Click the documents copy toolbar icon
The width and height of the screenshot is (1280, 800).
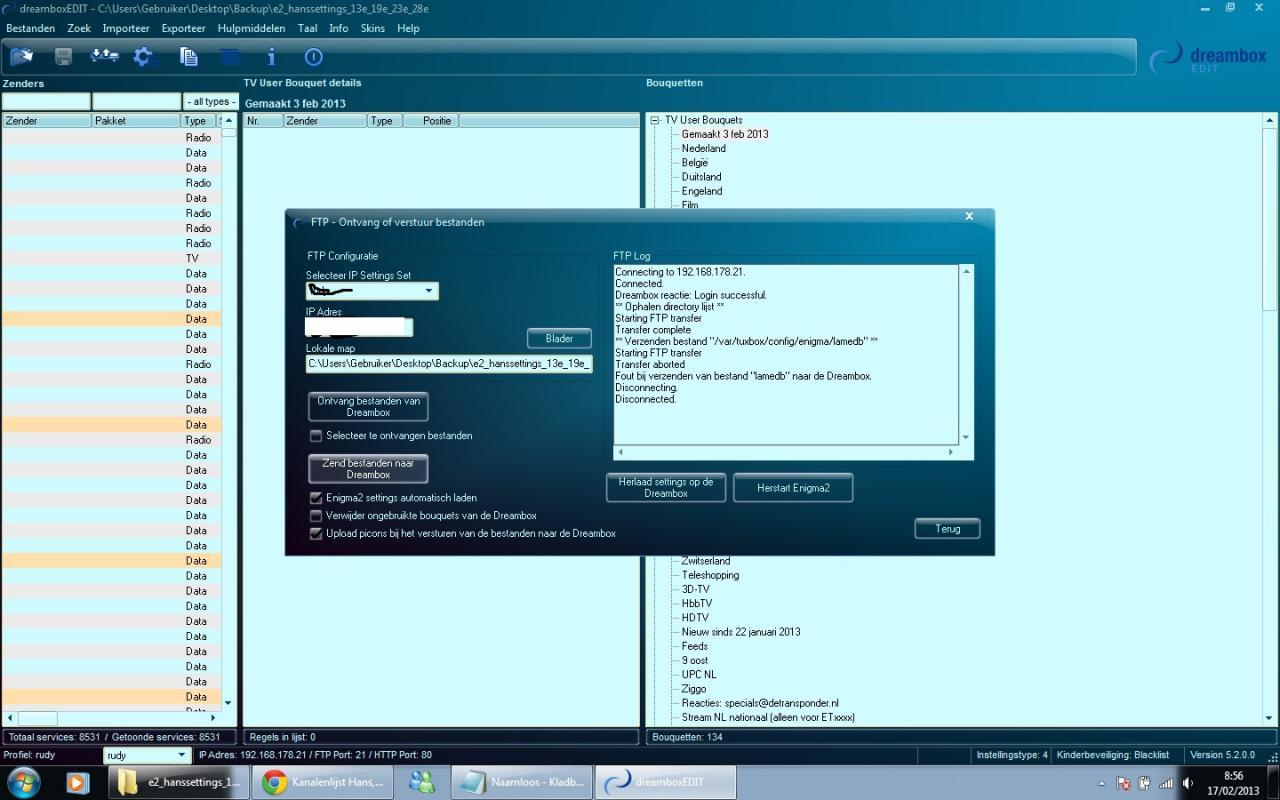[188, 57]
